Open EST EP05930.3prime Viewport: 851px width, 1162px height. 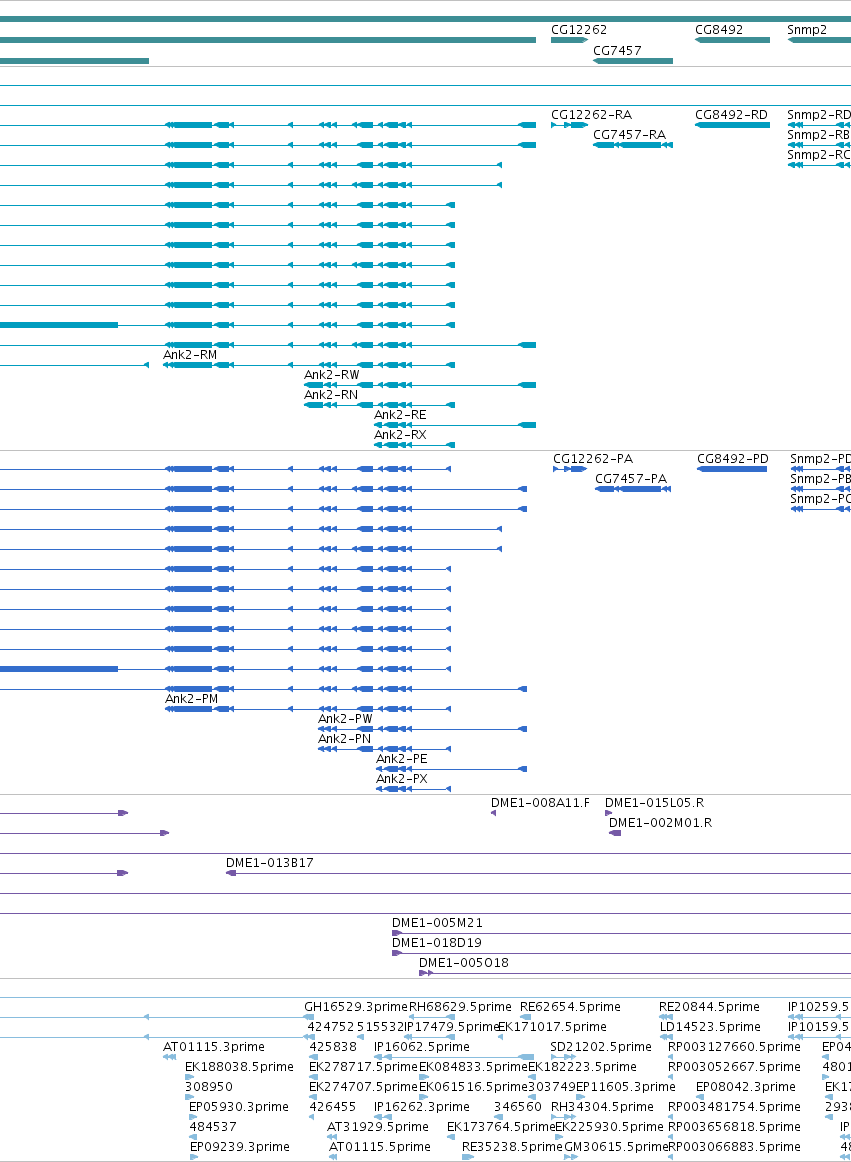point(239,1107)
